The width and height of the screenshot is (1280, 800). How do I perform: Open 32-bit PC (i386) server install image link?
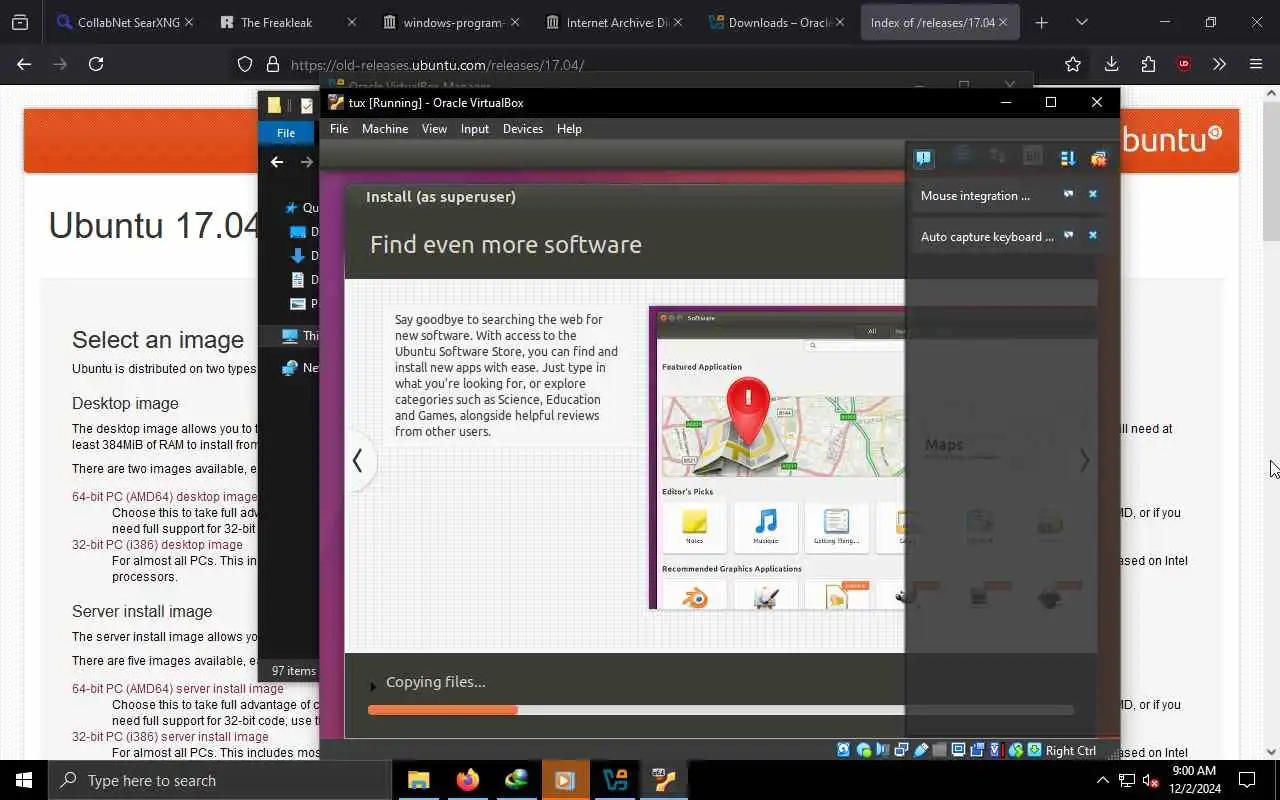pos(170,737)
